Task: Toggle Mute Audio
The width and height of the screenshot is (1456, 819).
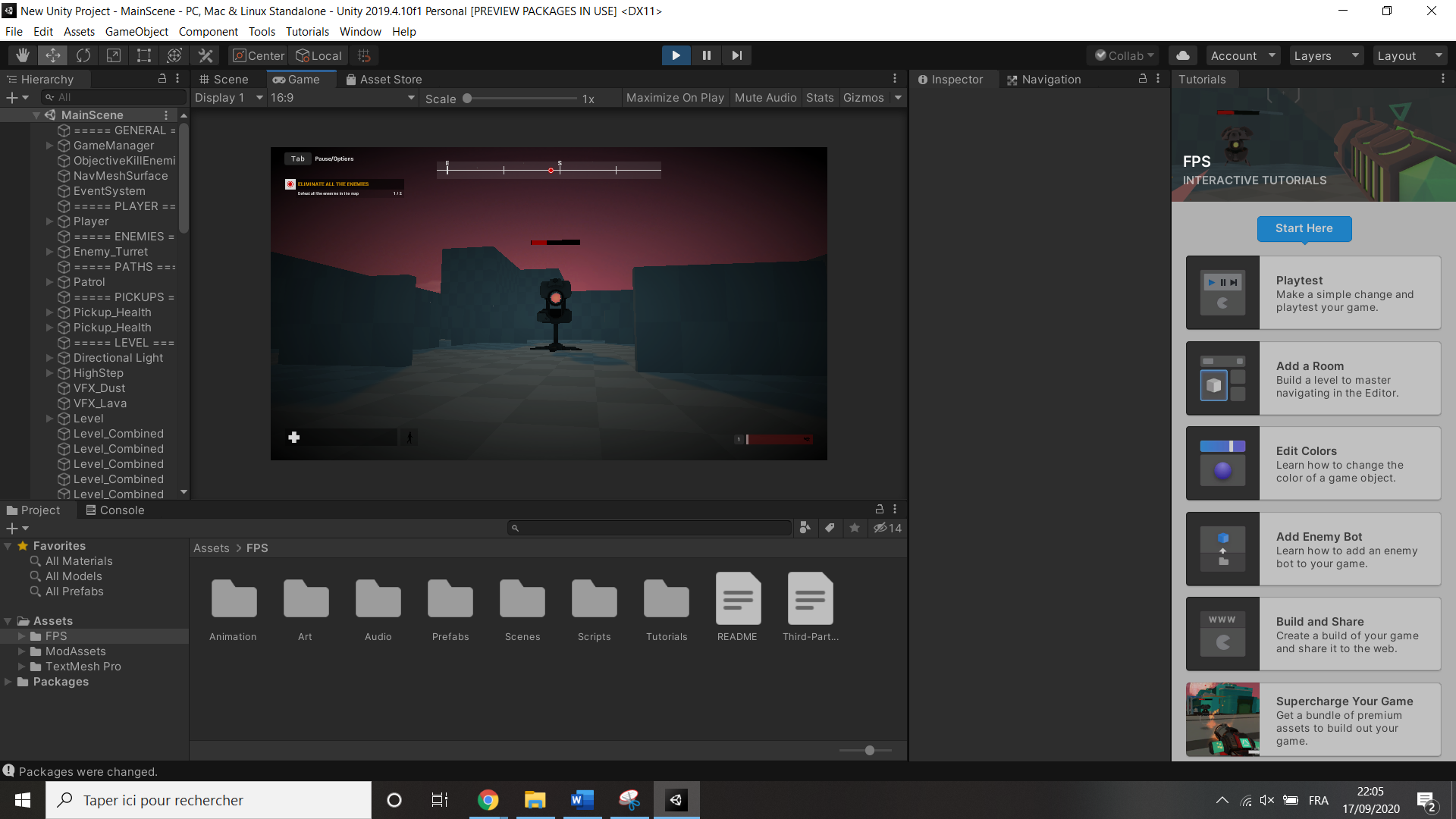Action: [x=766, y=98]
